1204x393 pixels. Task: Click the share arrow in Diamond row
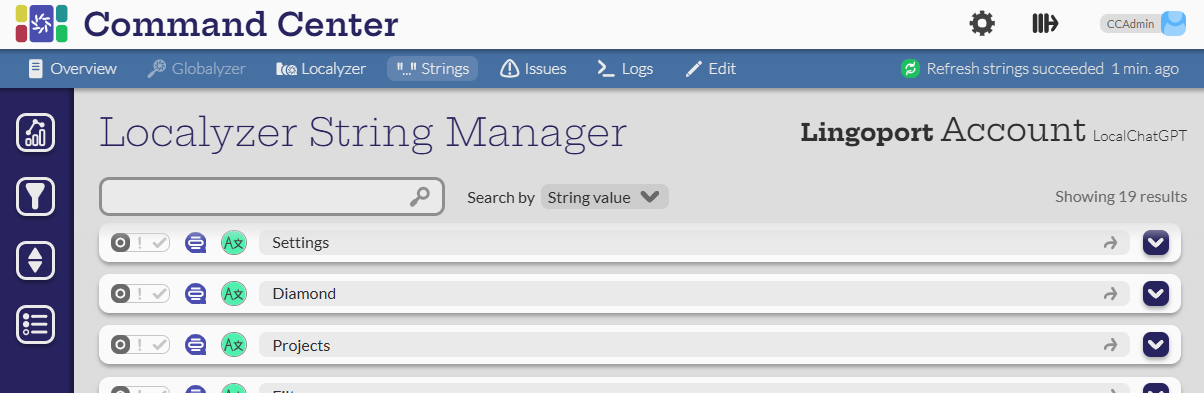(x=1110, y=294)
